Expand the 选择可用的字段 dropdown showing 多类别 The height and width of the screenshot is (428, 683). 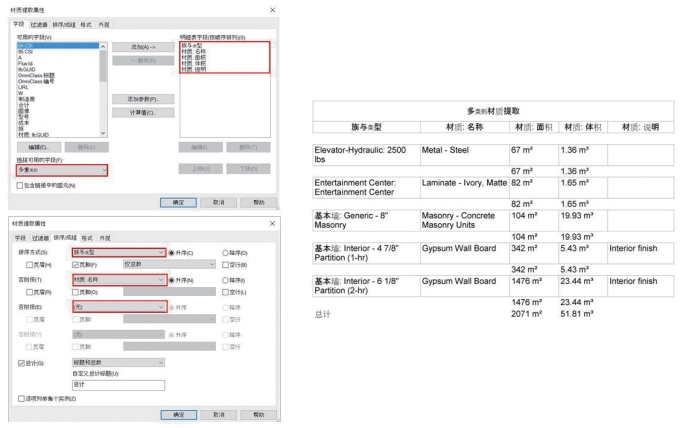pos(61,170)
